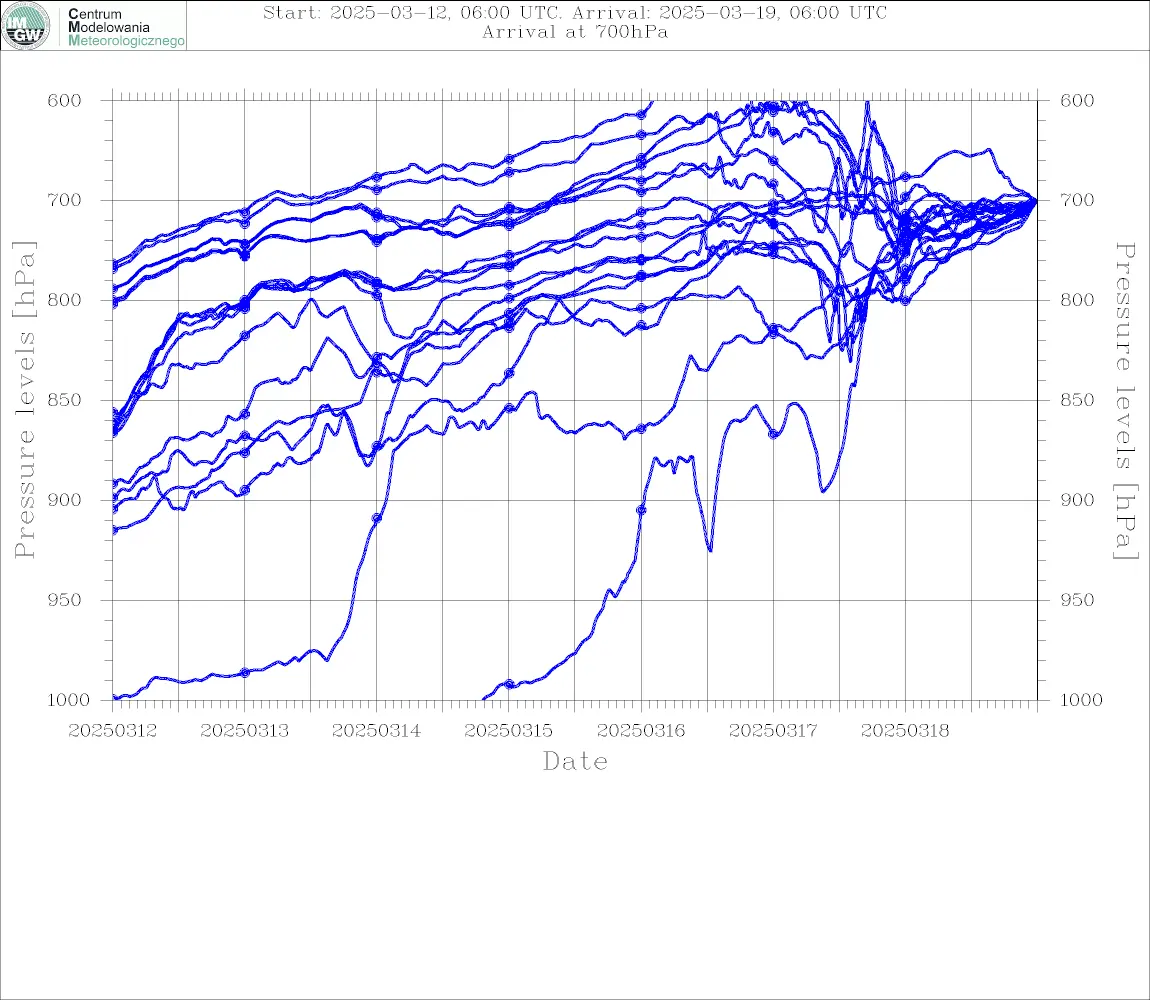Image resolution: width=1150 pixels, height=1000 pixels.
Task: Click the 20250313 date label
Action: pos(245,731)
